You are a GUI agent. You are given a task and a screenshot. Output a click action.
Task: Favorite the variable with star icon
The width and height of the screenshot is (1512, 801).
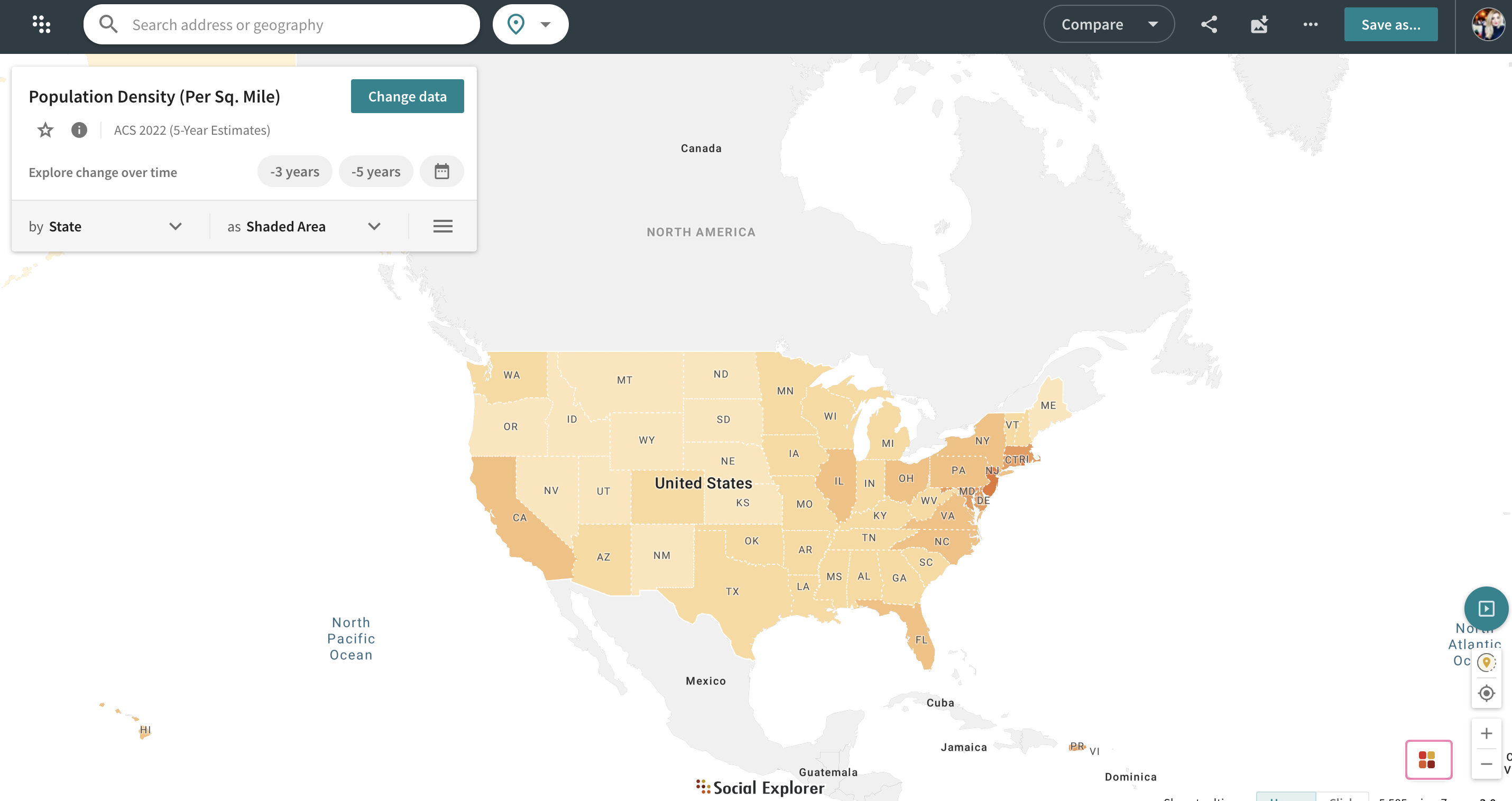pyautogui.click(x=45, y=129)
